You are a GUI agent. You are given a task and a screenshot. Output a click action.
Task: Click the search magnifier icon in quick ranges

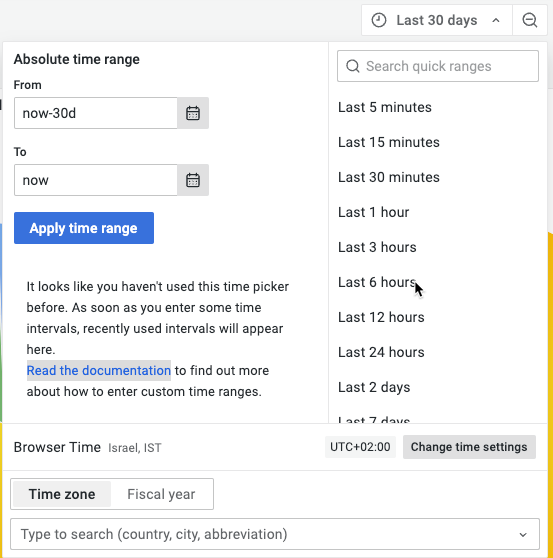pyautogui.click(x=353, y=66)
